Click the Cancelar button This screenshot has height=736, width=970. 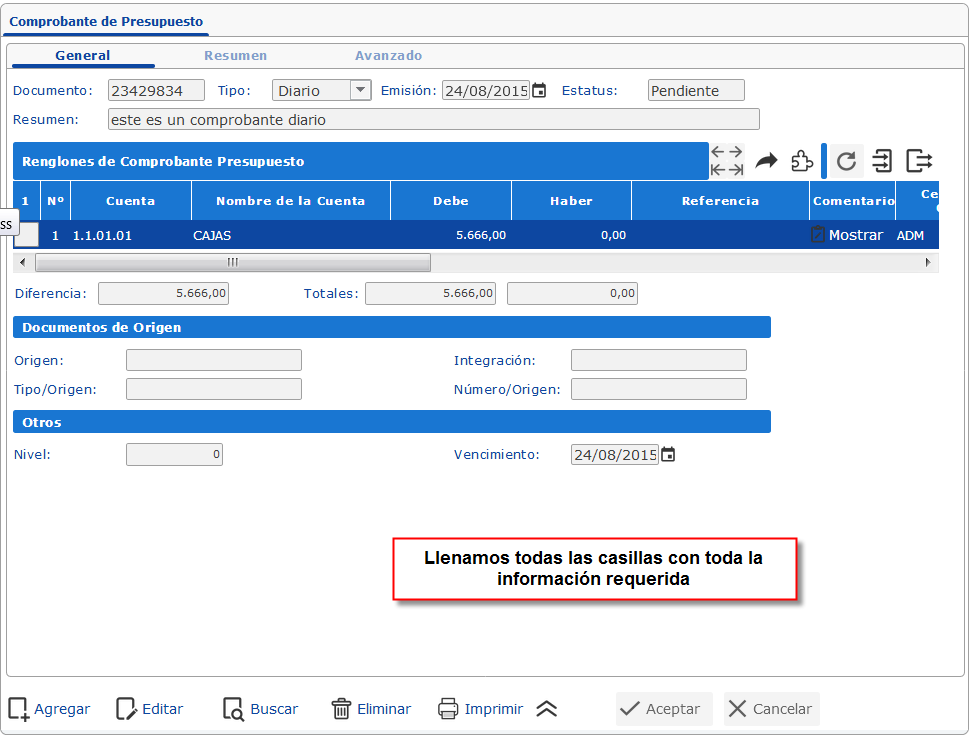(771, 708)
